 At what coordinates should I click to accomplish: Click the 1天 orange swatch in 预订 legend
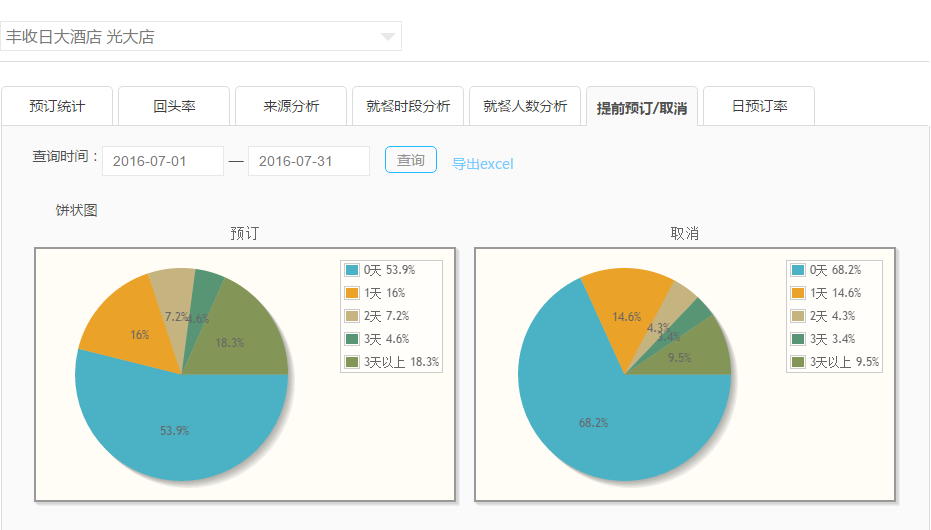tap(352, 293)
